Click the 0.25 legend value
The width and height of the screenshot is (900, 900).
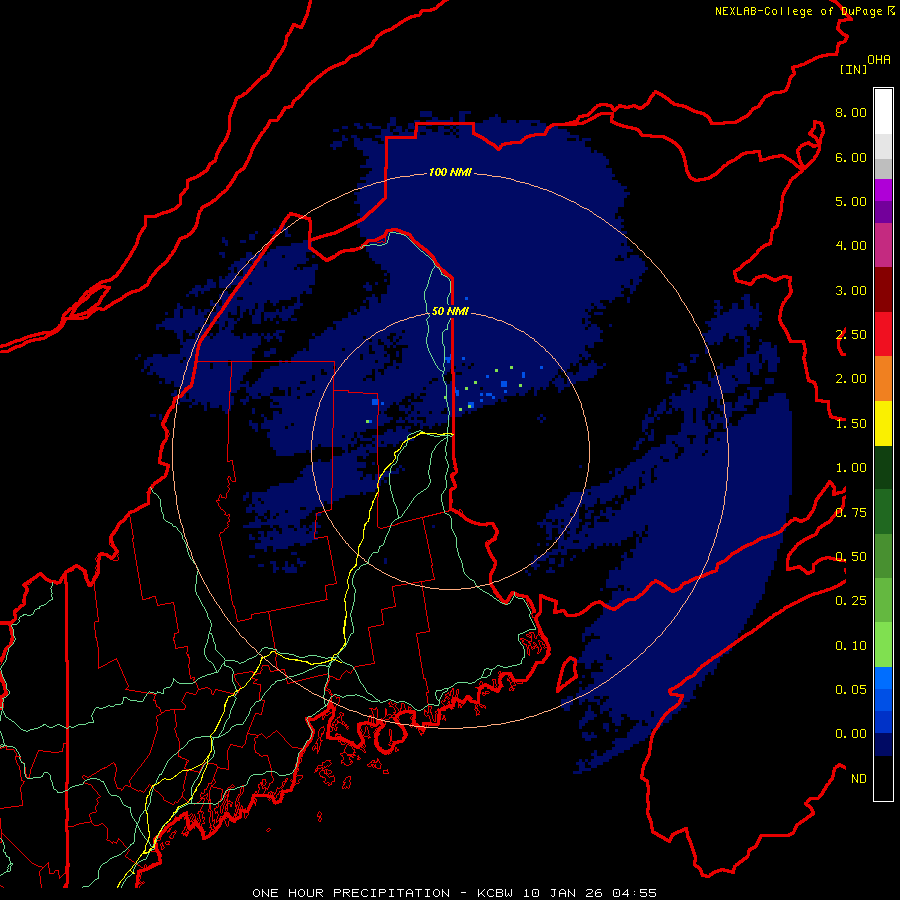851,601
